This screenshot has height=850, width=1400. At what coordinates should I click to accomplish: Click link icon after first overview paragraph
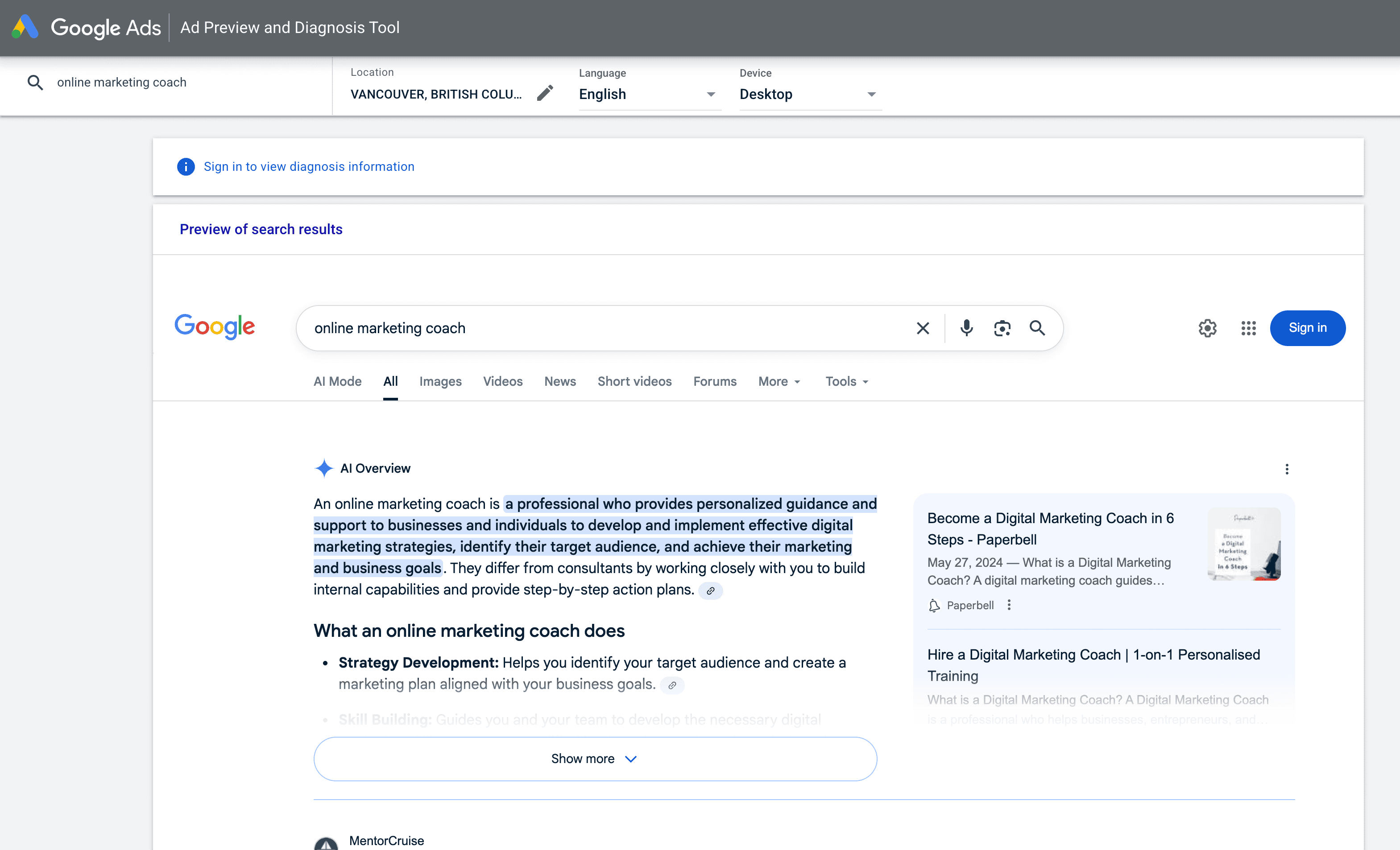tap(710, 590)
